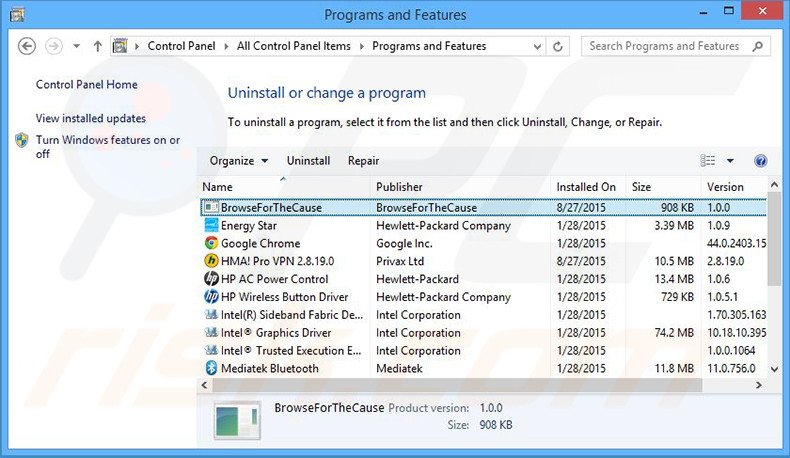Screen dimensions: 790x458
Task: Open the Control Panel breadcrumb
Action: [x=181, y=46]
